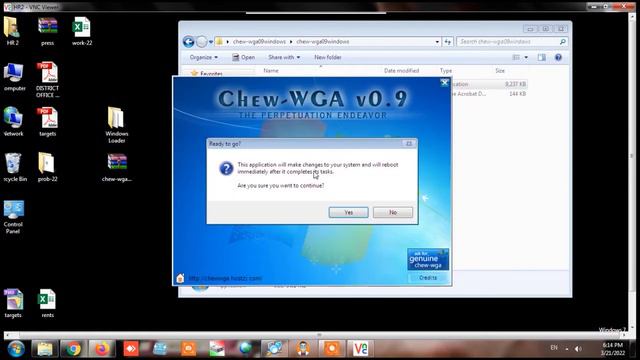Viewport: 640px width, 360px height.
Task: Sort by Size column header
Action: [x=500, y=71]
